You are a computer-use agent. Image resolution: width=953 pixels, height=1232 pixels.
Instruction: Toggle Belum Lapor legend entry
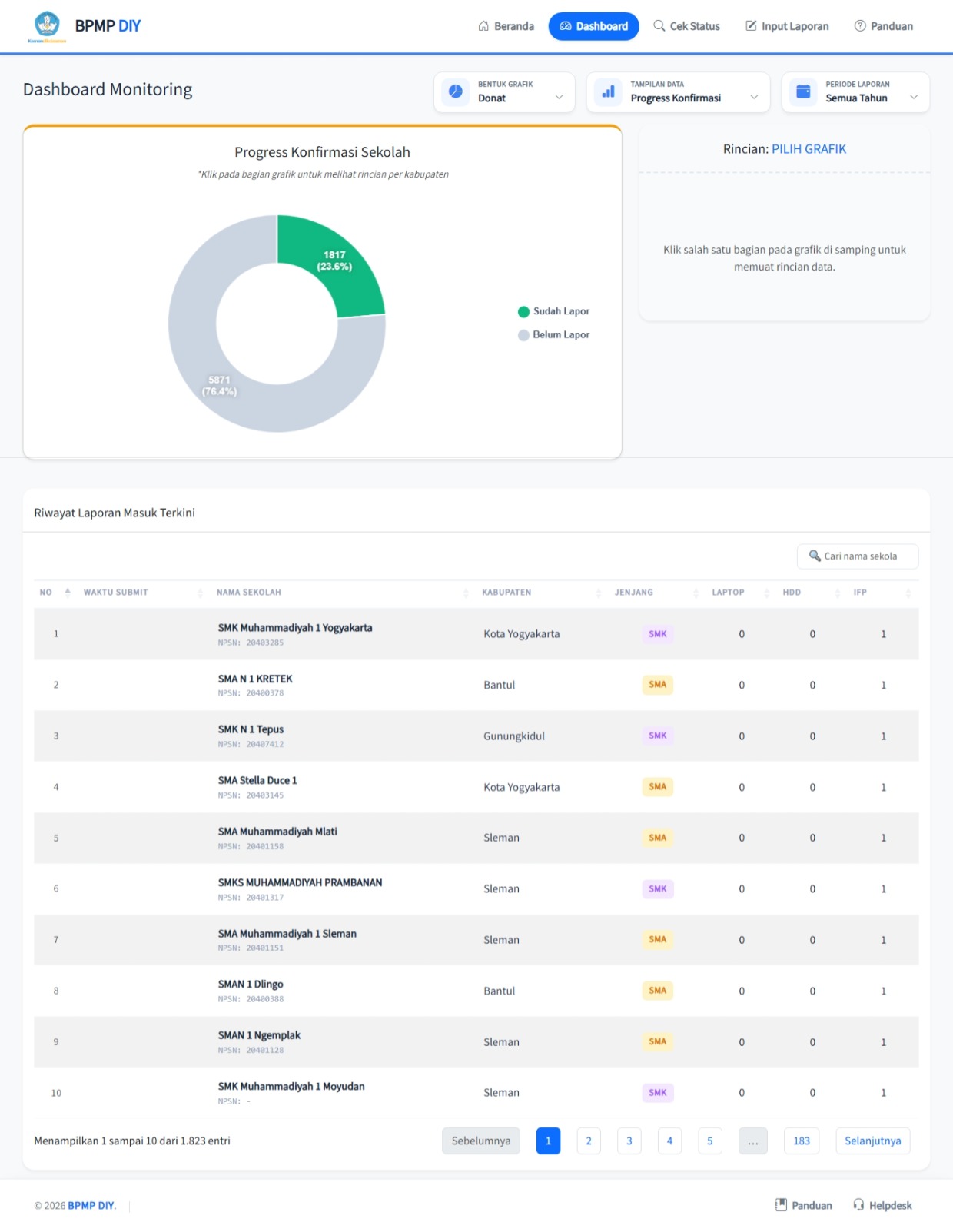coord(553,334)
